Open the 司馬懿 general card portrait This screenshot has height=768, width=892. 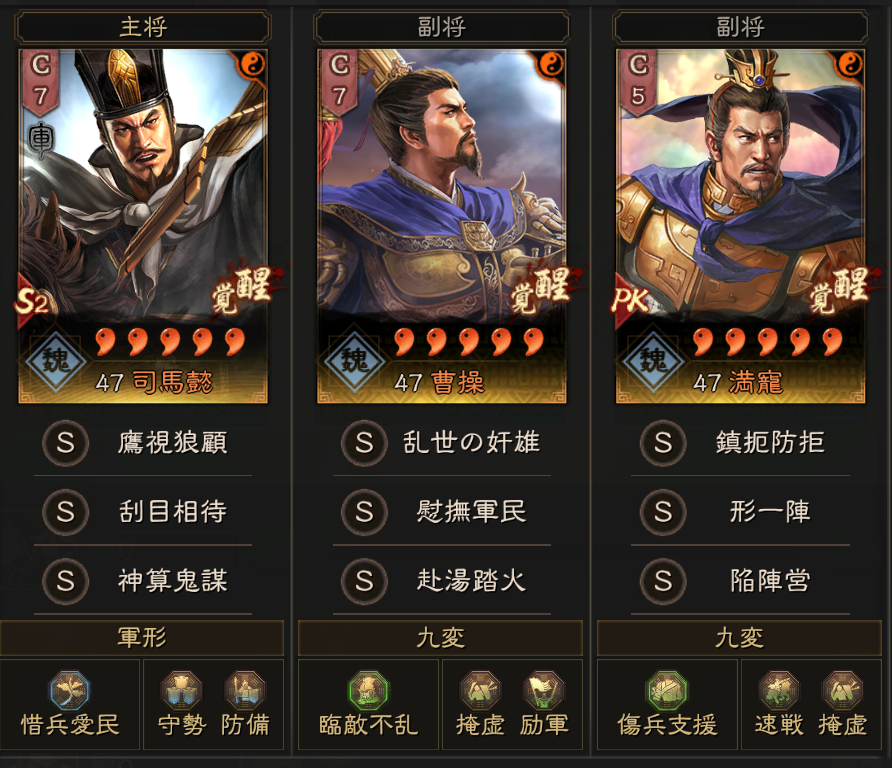click(x=143, y=226)
